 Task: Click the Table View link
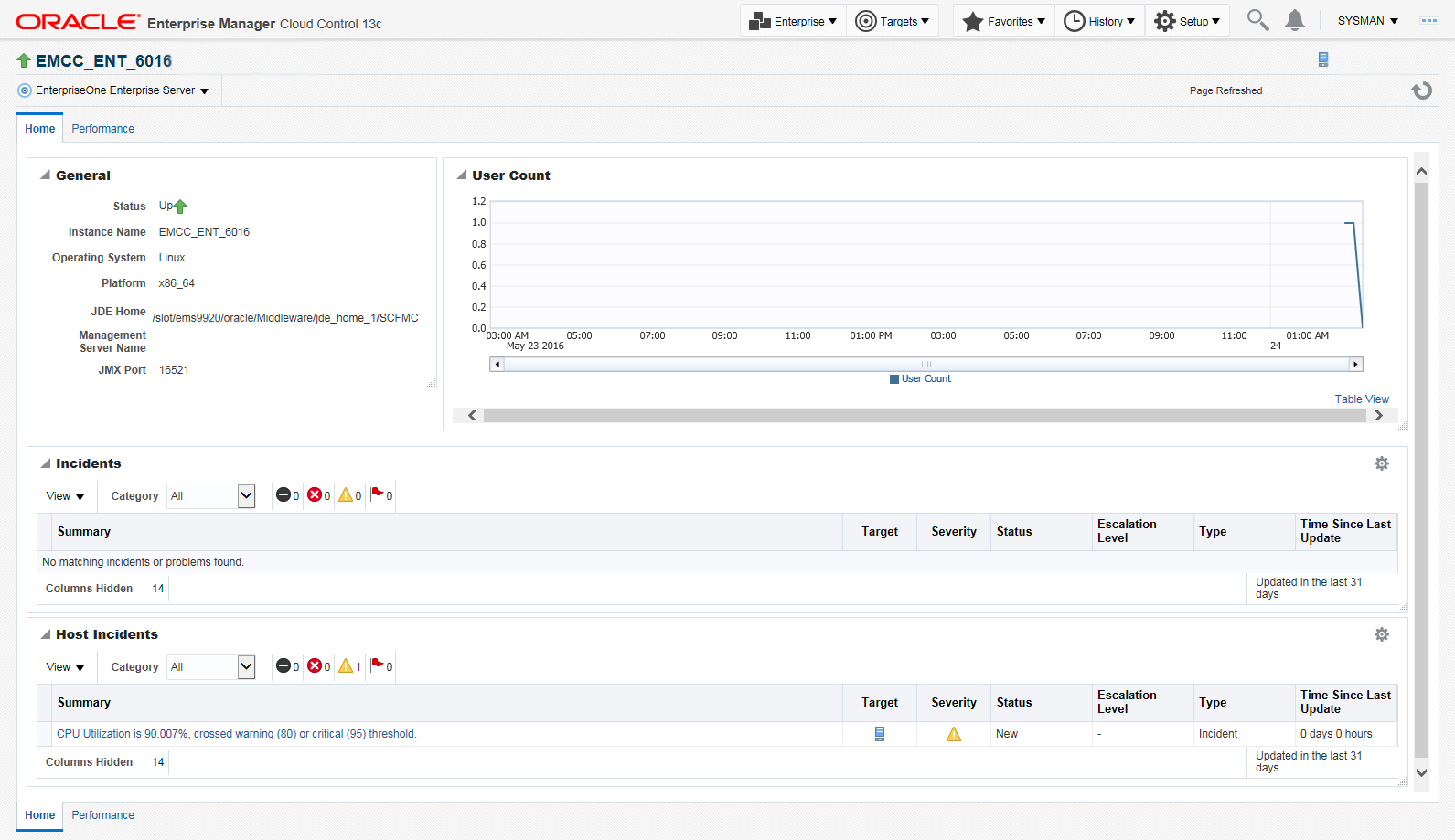point(1361,399)
